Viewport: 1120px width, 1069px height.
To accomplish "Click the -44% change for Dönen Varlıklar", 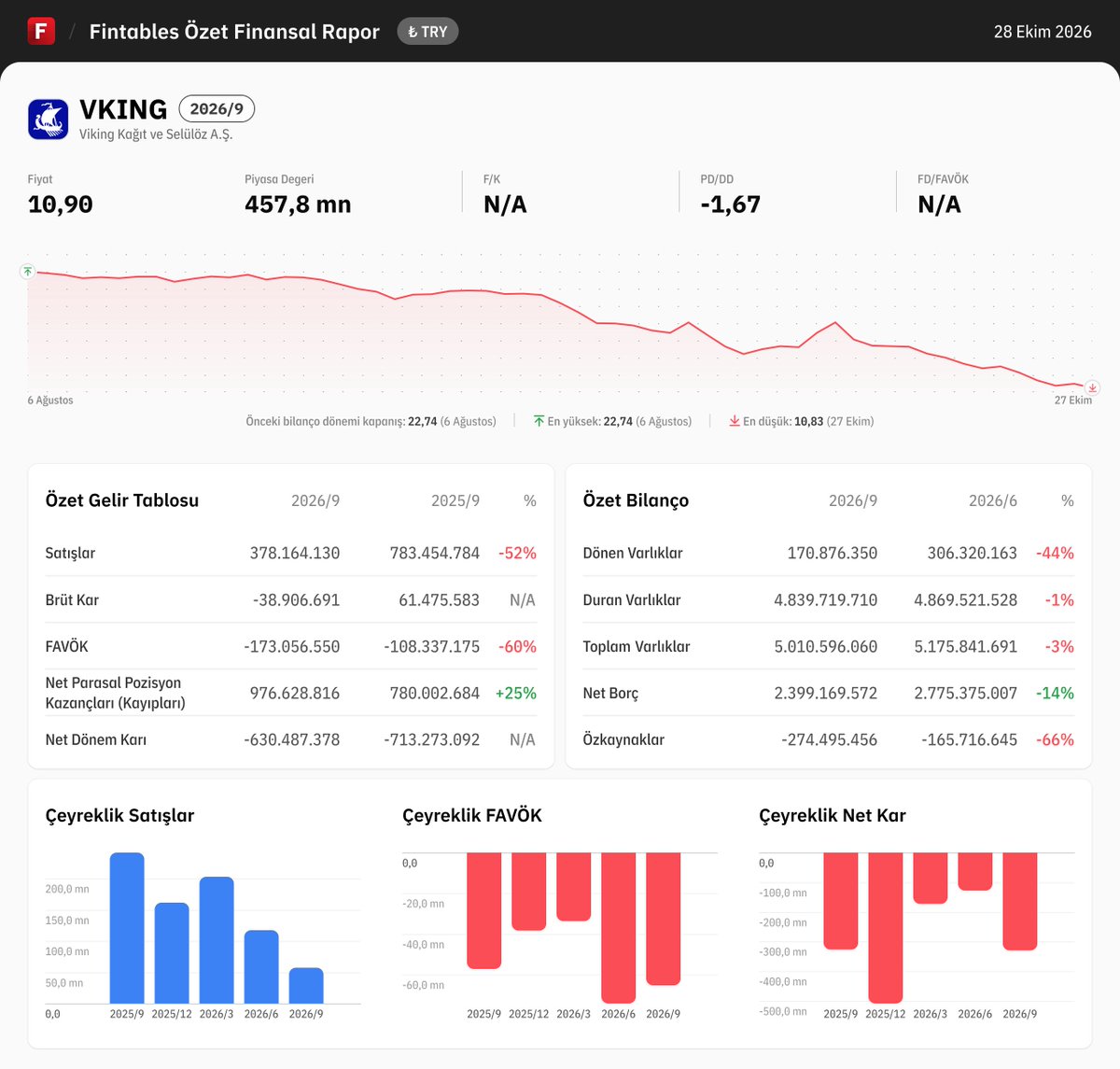I will (1055, 553).
